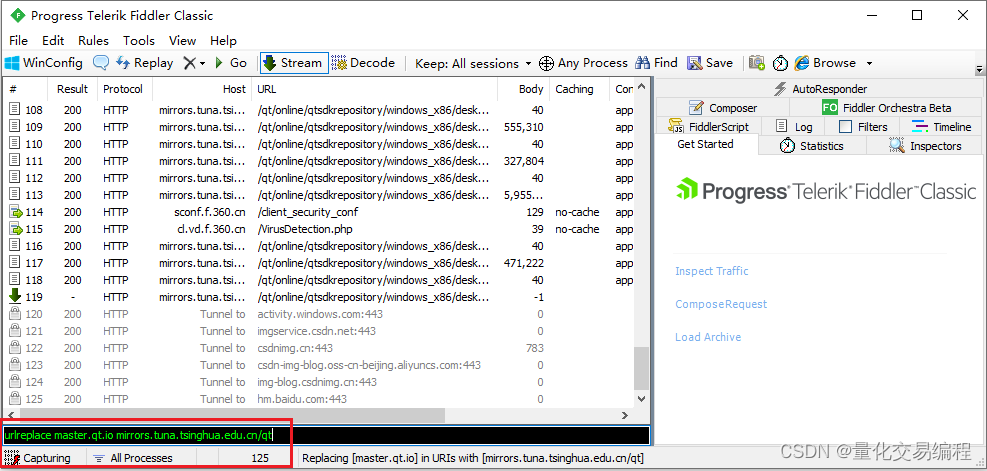Select the Get Started tab
The image size is (987, 471).
pos(706,144)
